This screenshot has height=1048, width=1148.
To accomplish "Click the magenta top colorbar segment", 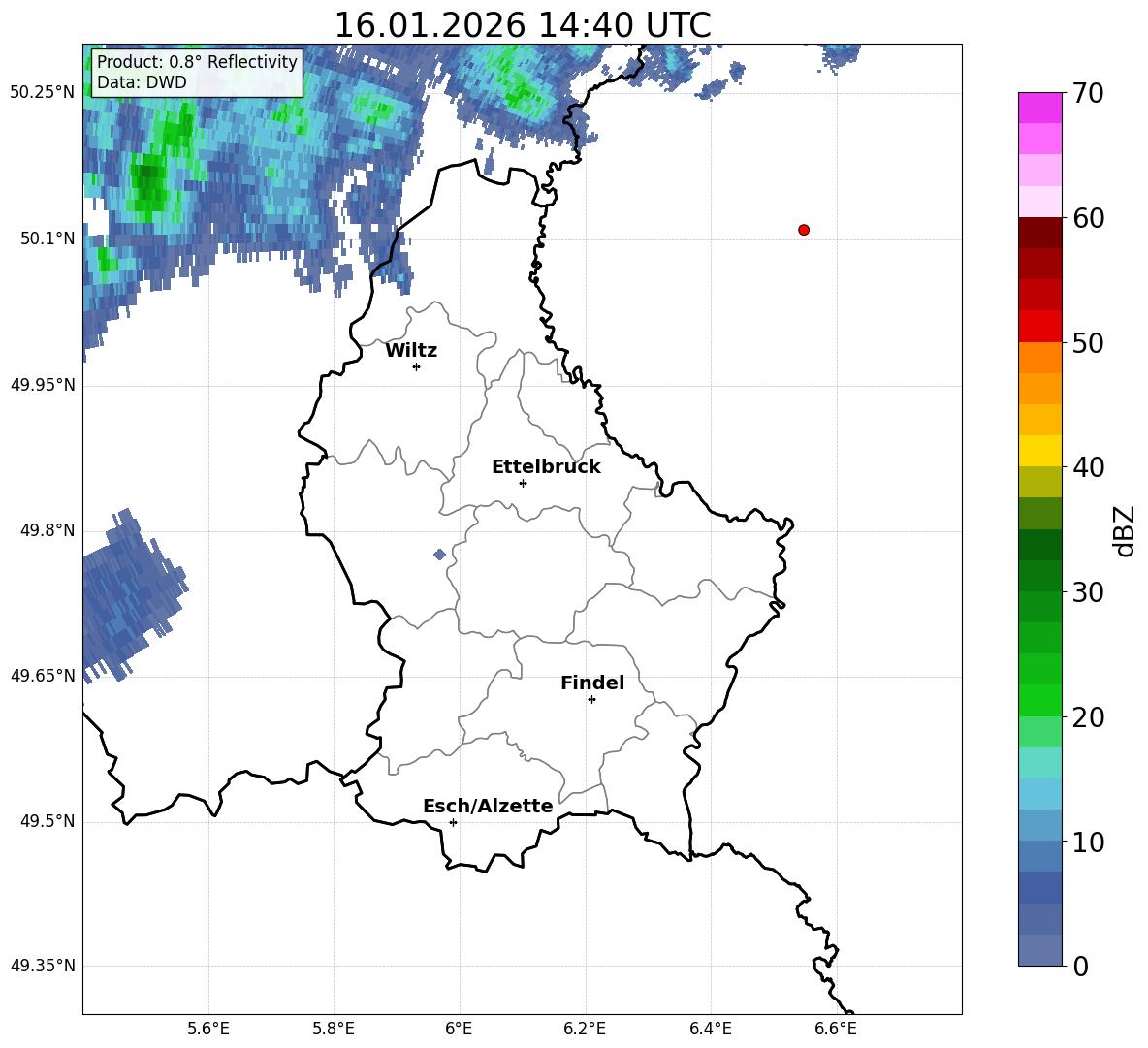I will tap(1039, 109).
